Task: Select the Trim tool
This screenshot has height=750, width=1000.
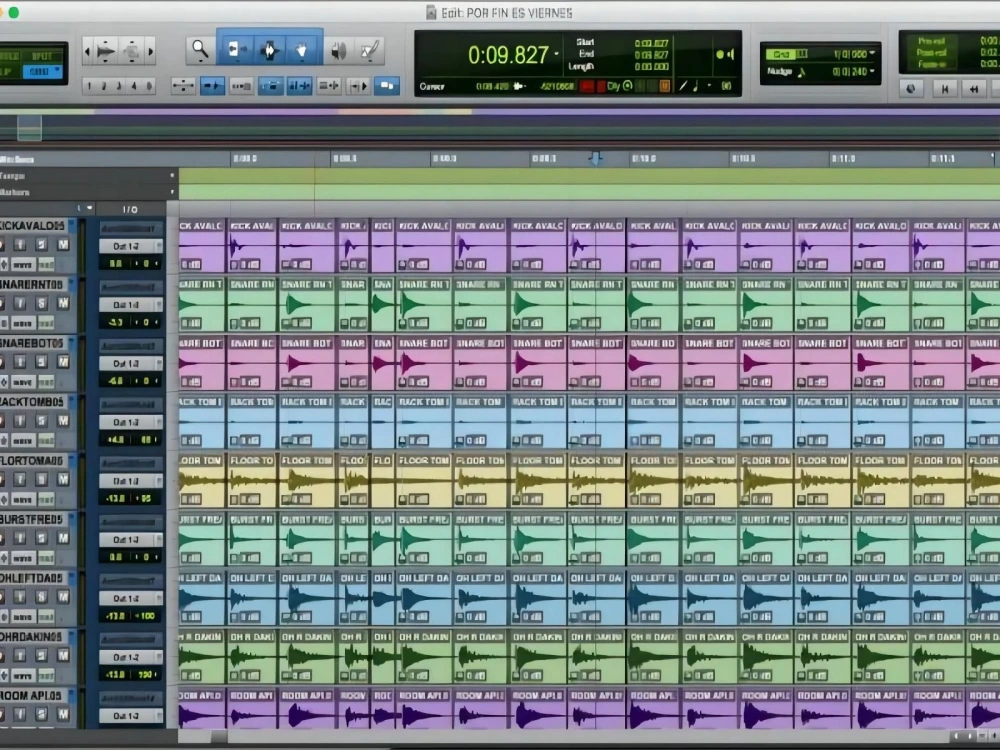Action: pos(235,49)
